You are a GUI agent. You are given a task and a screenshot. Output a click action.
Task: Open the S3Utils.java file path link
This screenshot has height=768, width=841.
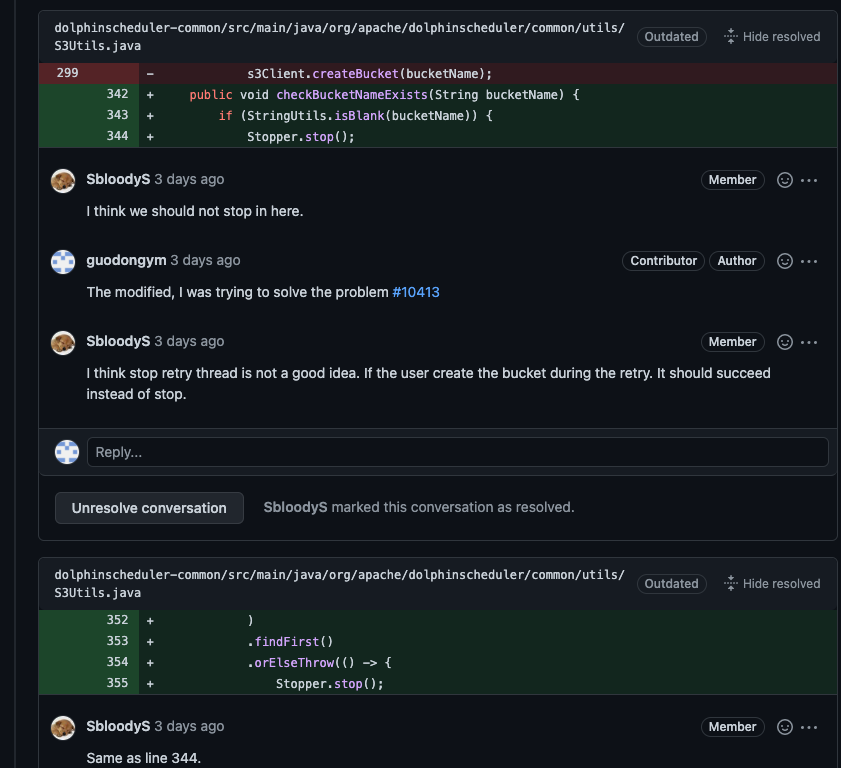click(x=340, y=36)
